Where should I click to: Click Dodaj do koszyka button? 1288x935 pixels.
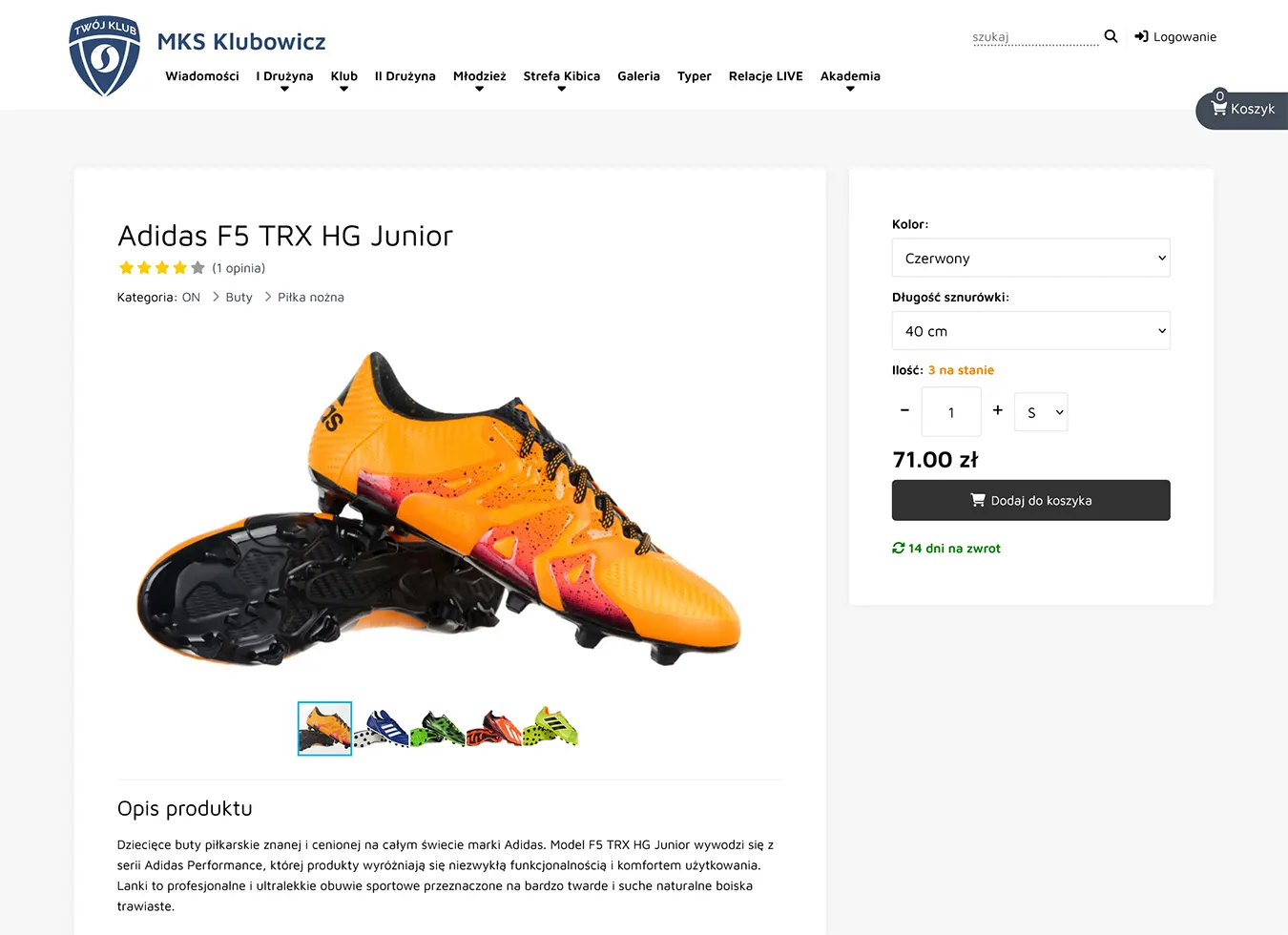point(1030,500)
